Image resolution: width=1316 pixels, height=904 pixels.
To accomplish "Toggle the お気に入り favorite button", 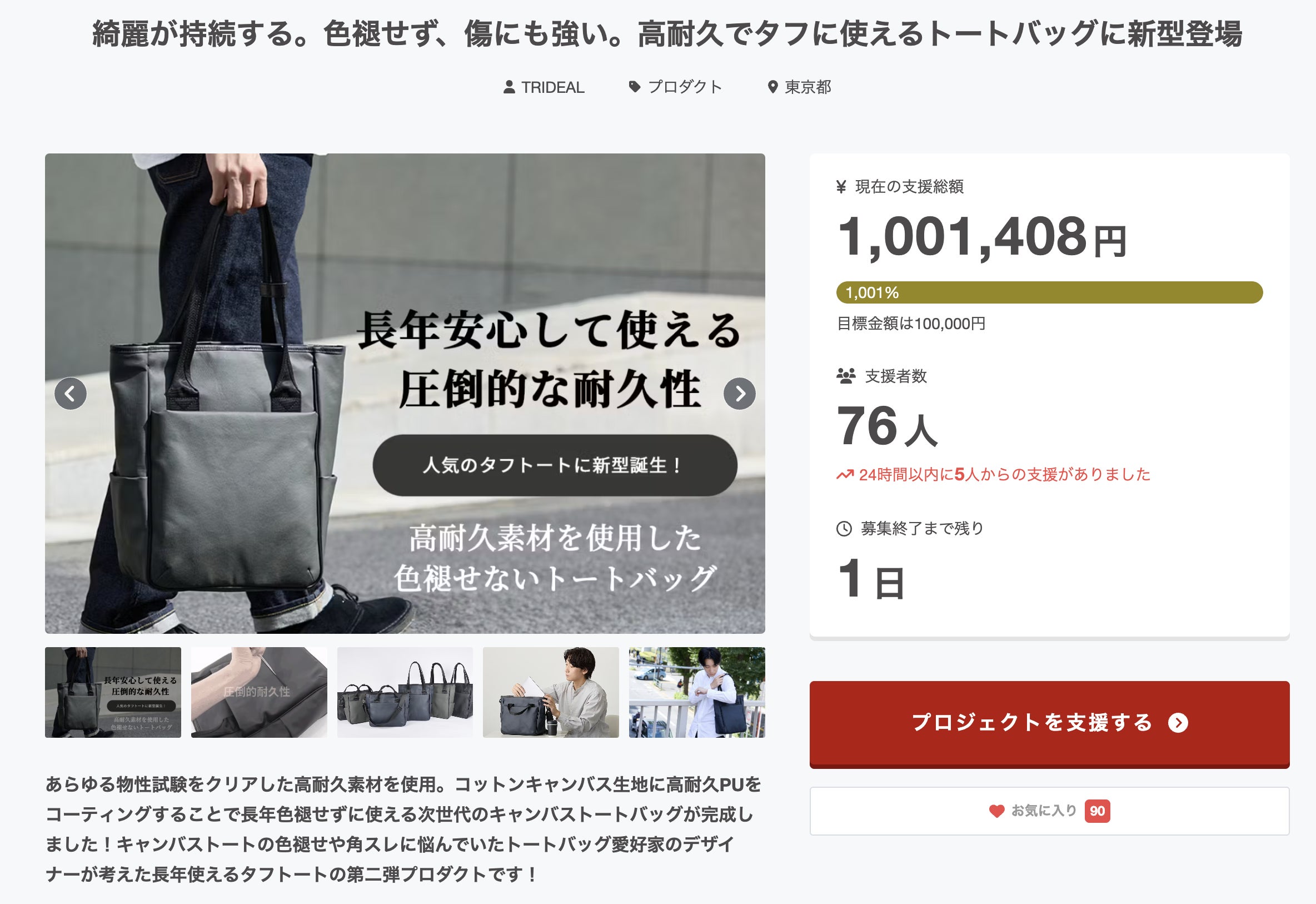I will (x=1049, y=811).
